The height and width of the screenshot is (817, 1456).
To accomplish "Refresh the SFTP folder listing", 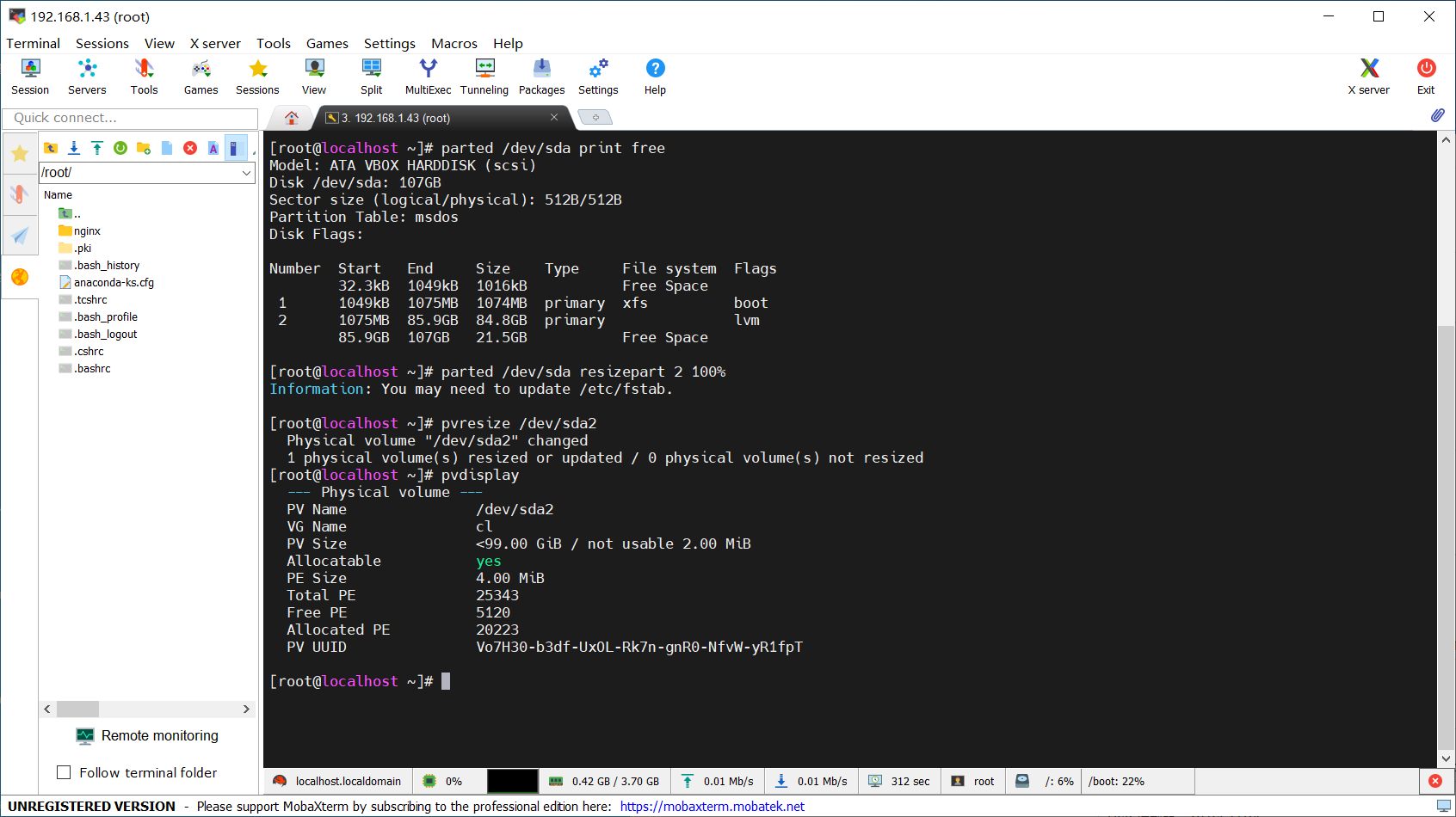I will pos(120,148).
